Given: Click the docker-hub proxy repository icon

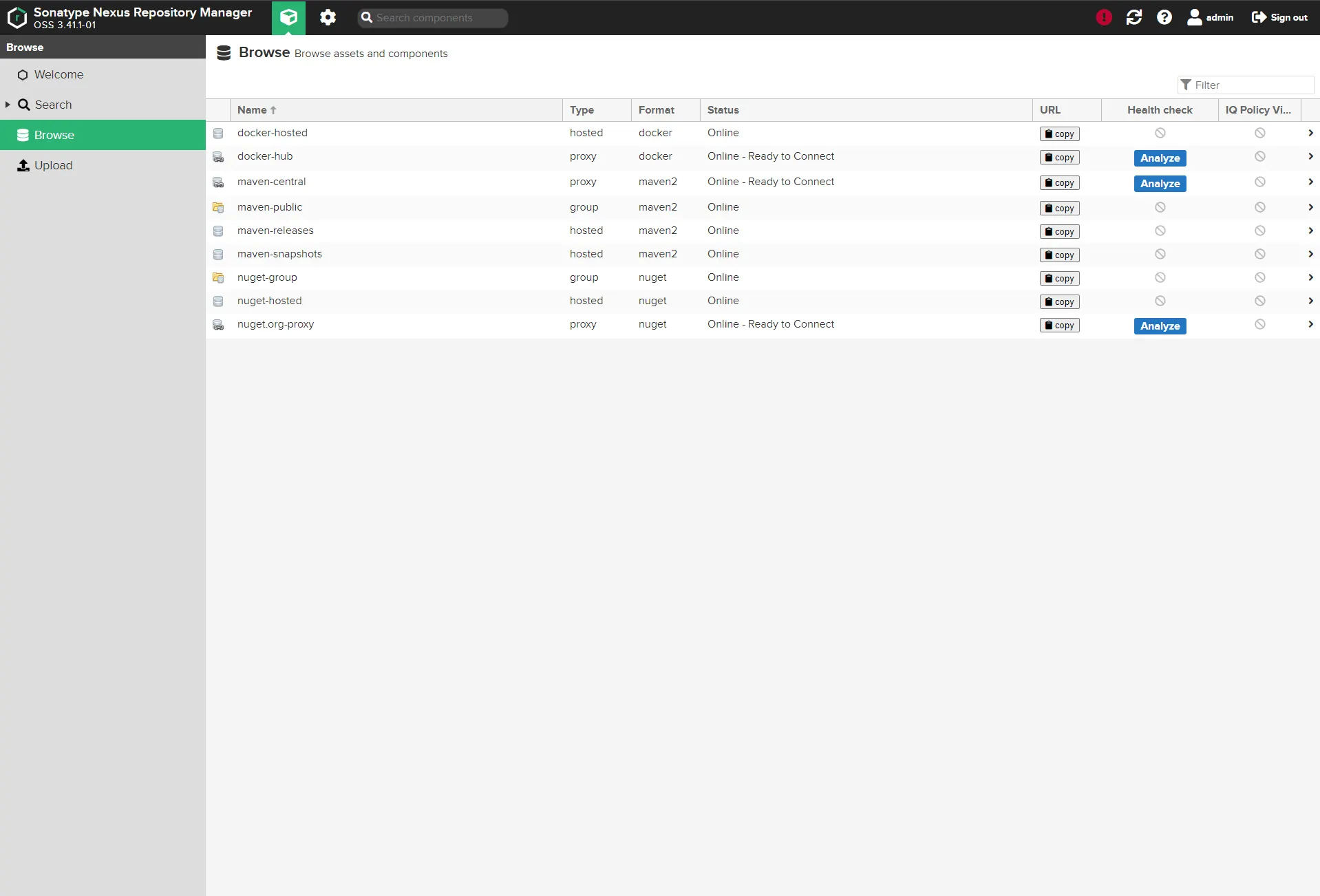Looking at the screenshot, I should point(218,157).
